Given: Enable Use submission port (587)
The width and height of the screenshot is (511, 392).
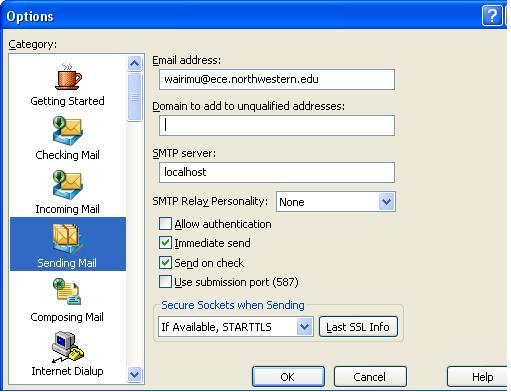Looking at the screenshot, I should click(x=165, y=282).
